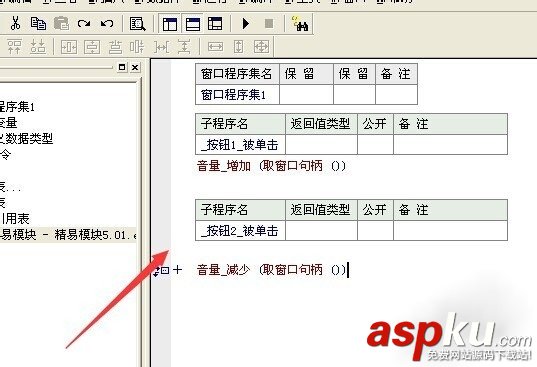Click the flow marker icon left of plus
Viewport: 537px width, 367px height.
(161, 270)
